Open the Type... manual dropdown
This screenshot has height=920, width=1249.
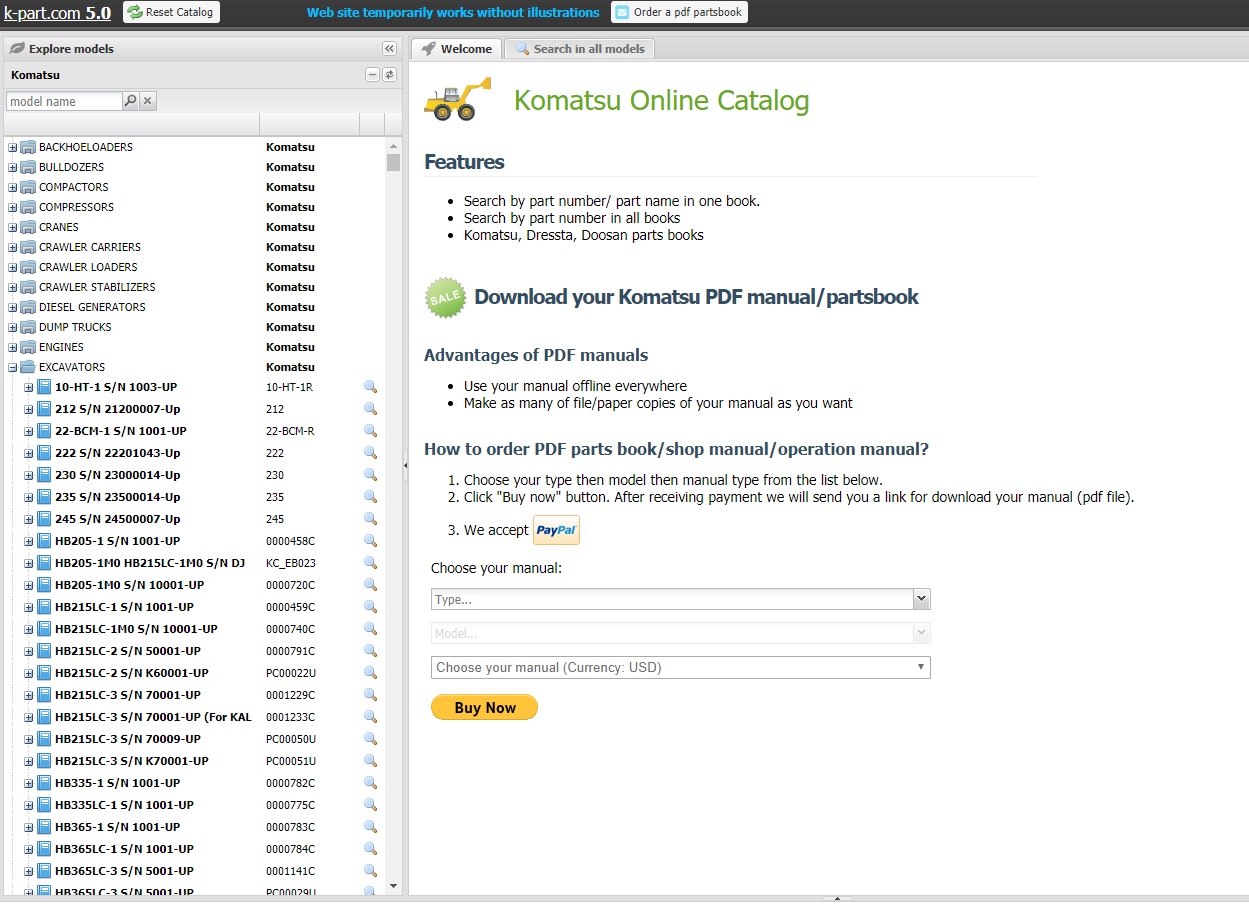click(x=921, y=599)
